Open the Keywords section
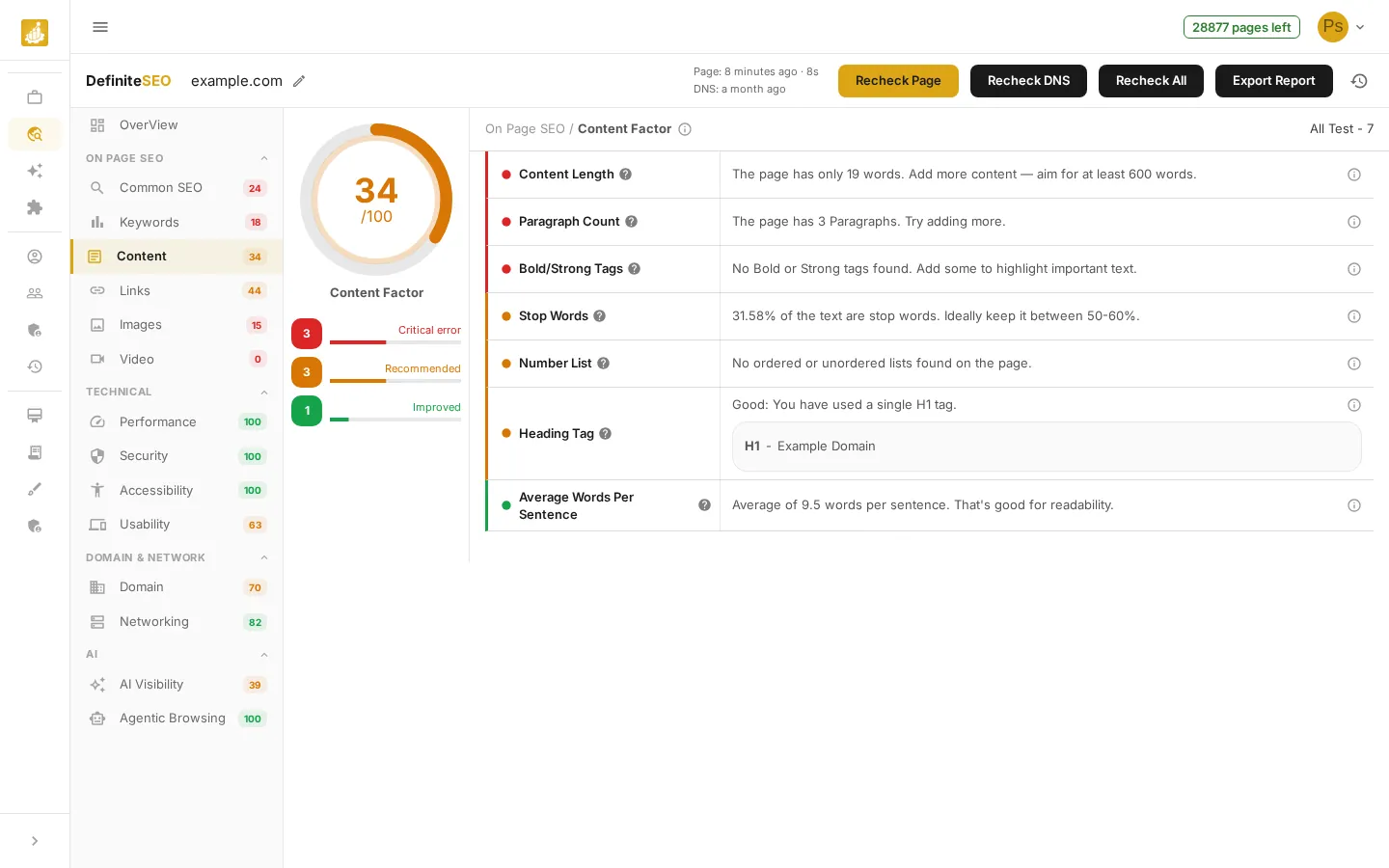Screen dimensions: 1389x868 click(x=177, y=223)
